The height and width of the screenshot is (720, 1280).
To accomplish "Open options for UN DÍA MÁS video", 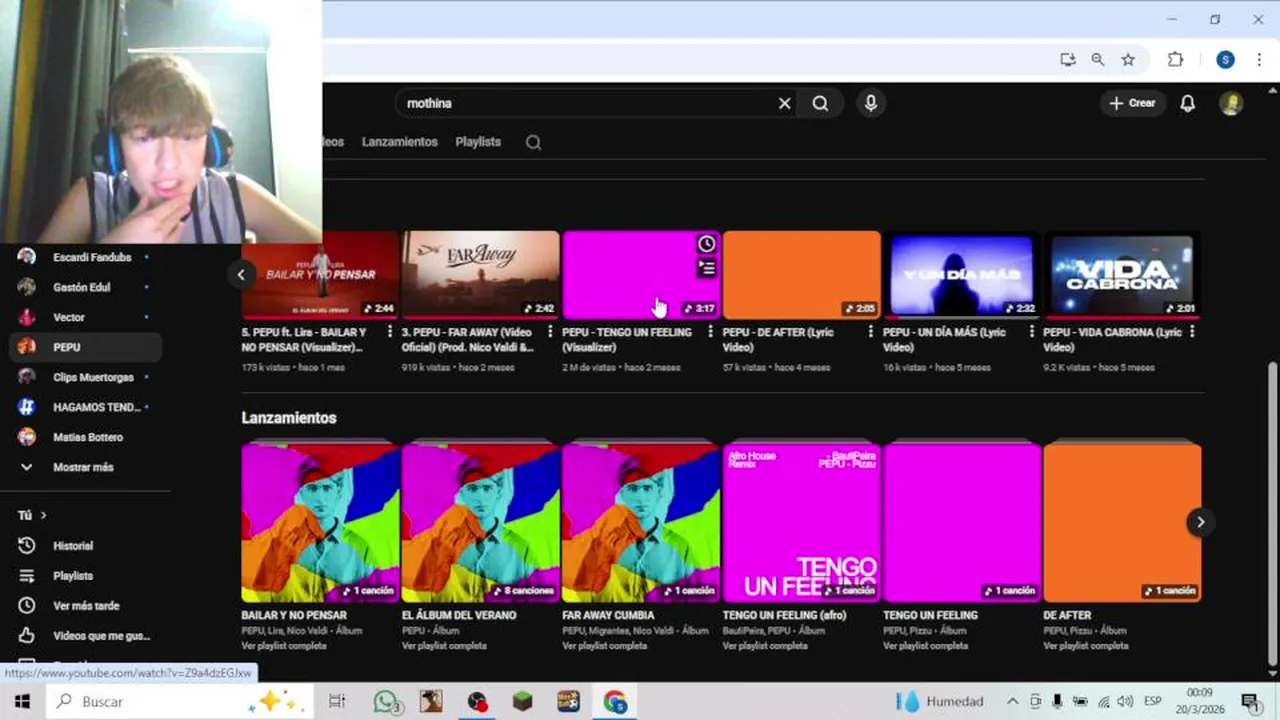I will pyautogui.click(x=1031, y=332).
